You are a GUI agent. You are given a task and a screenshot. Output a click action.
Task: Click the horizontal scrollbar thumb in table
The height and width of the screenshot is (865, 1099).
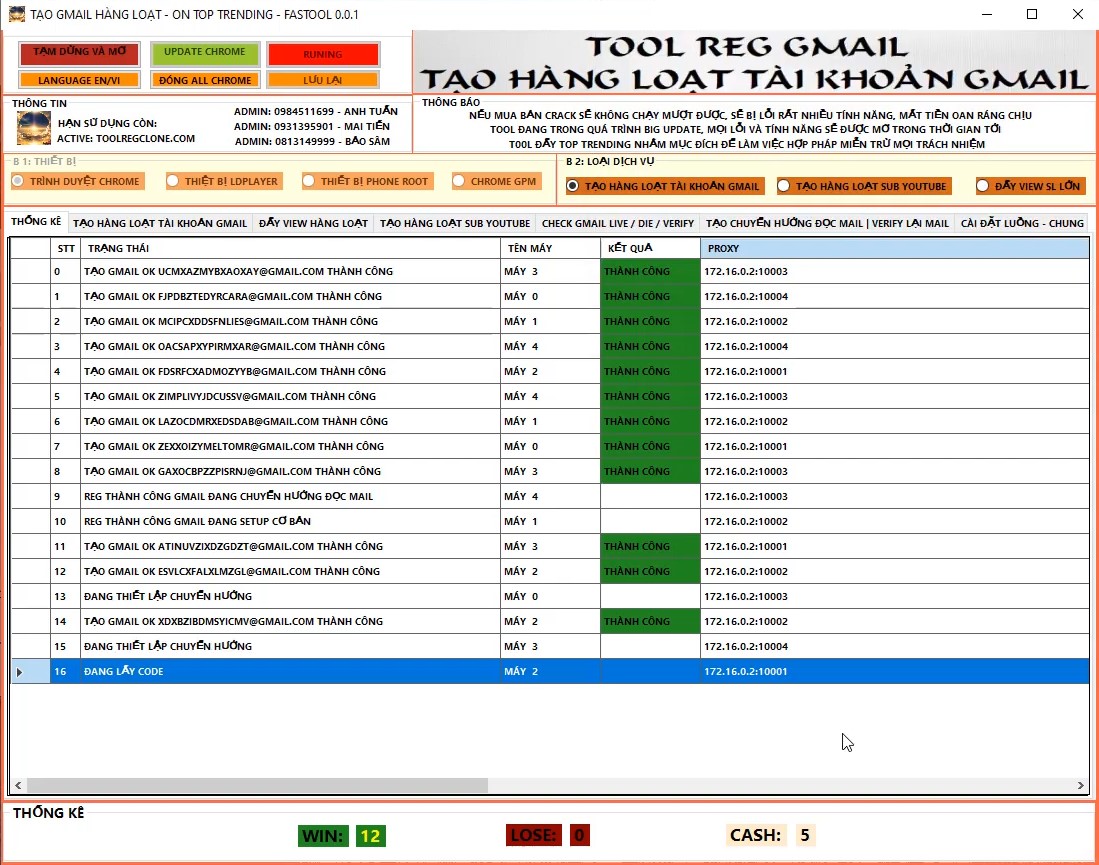256,786
